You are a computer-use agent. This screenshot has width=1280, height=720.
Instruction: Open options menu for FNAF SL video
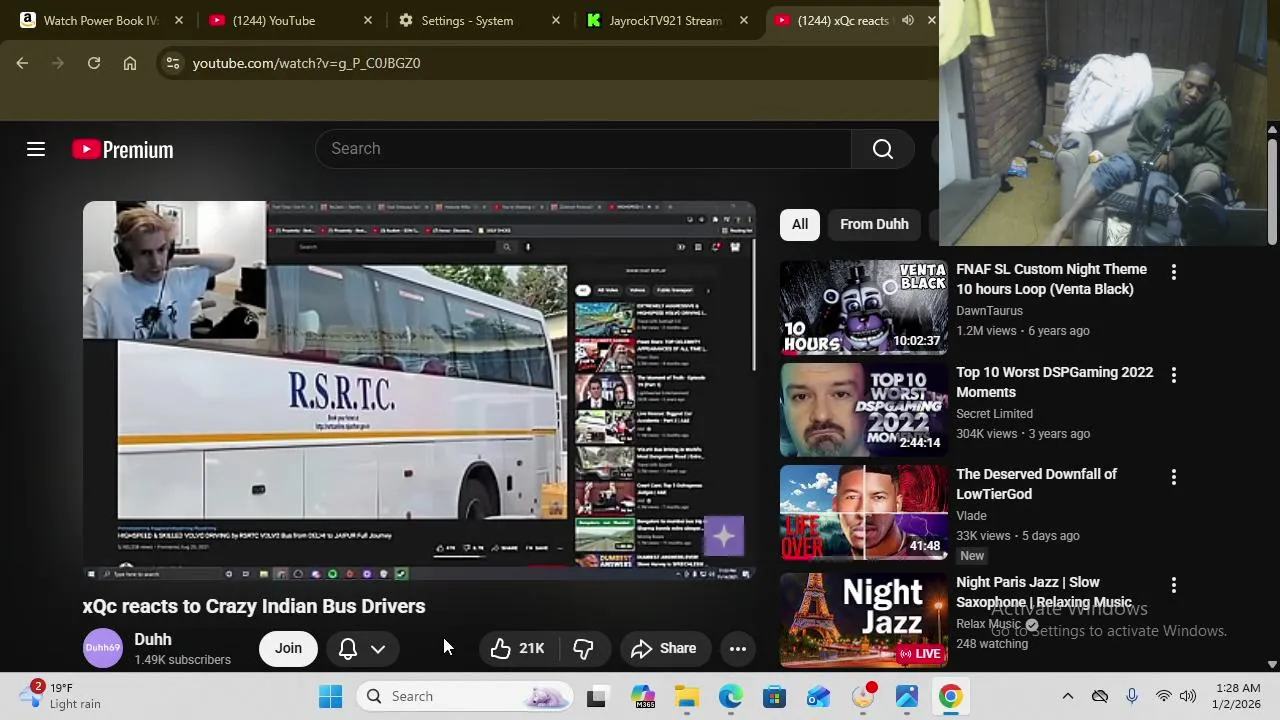coord(1174,272)
